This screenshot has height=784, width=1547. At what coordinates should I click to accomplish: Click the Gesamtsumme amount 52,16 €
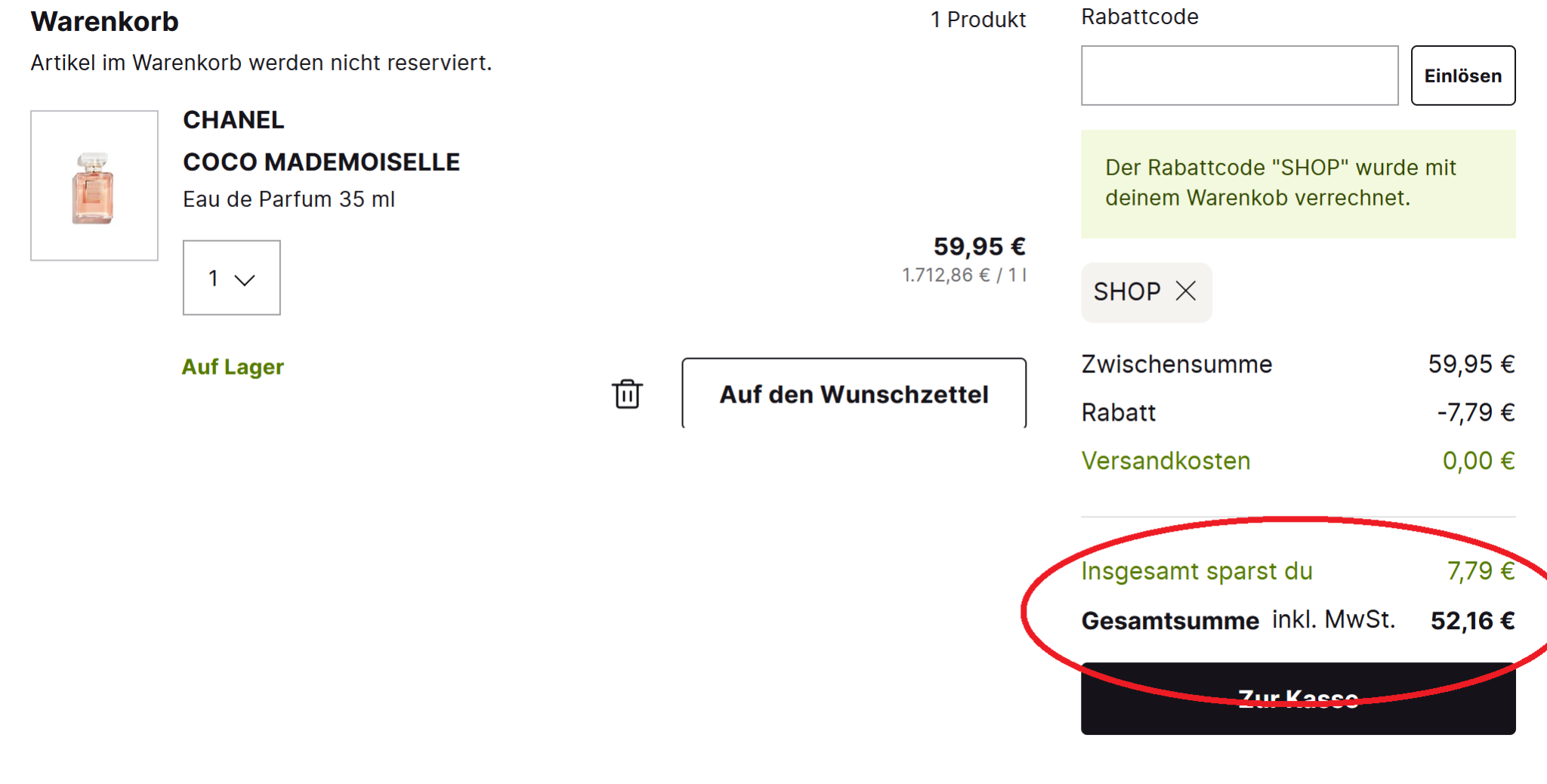coord(1471,621)
